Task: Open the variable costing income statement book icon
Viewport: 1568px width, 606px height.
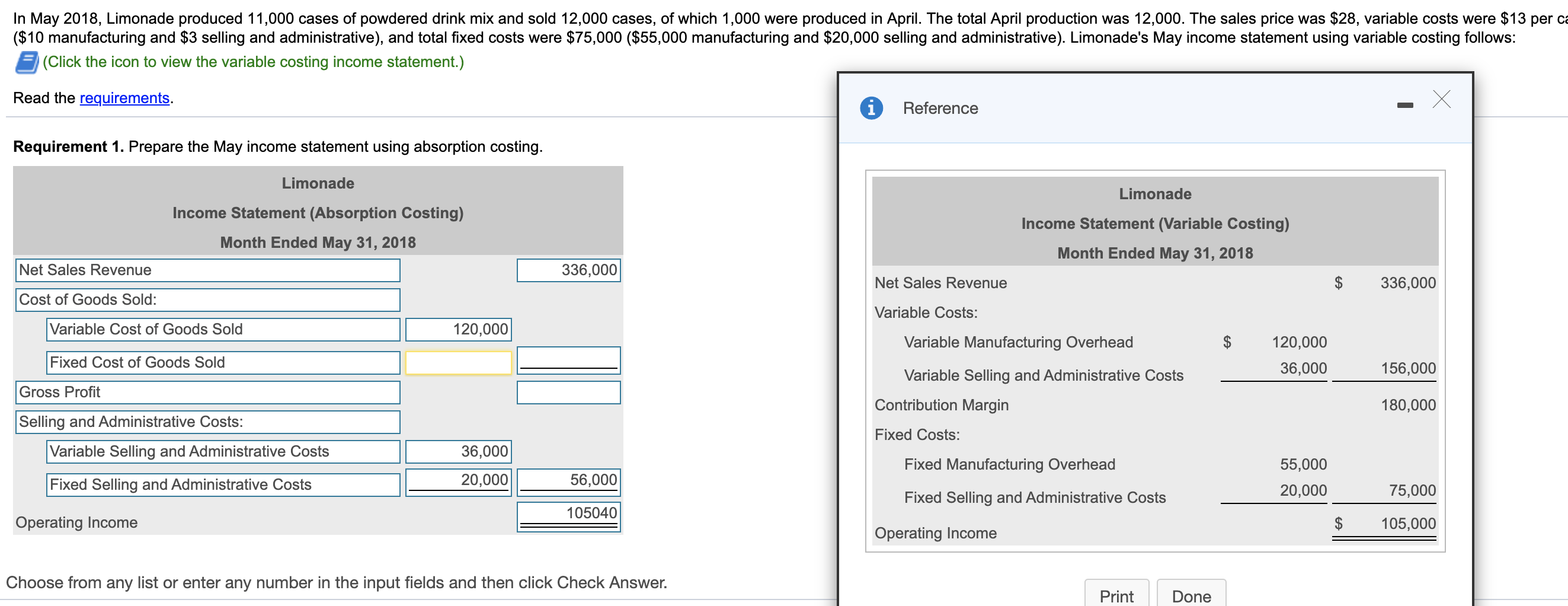Action: (27, 62)
